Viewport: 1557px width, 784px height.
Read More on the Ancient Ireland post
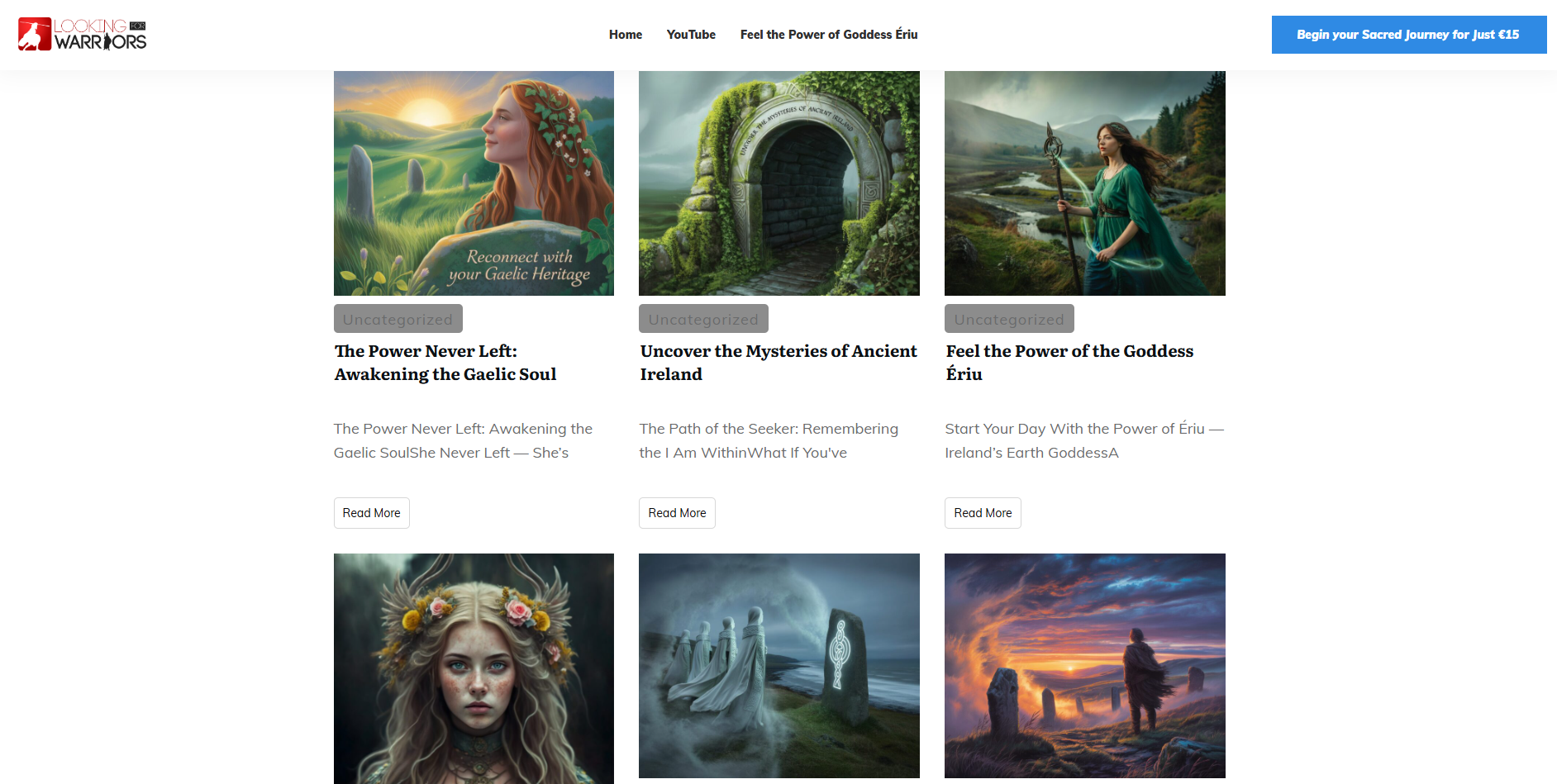click(677, 512)
